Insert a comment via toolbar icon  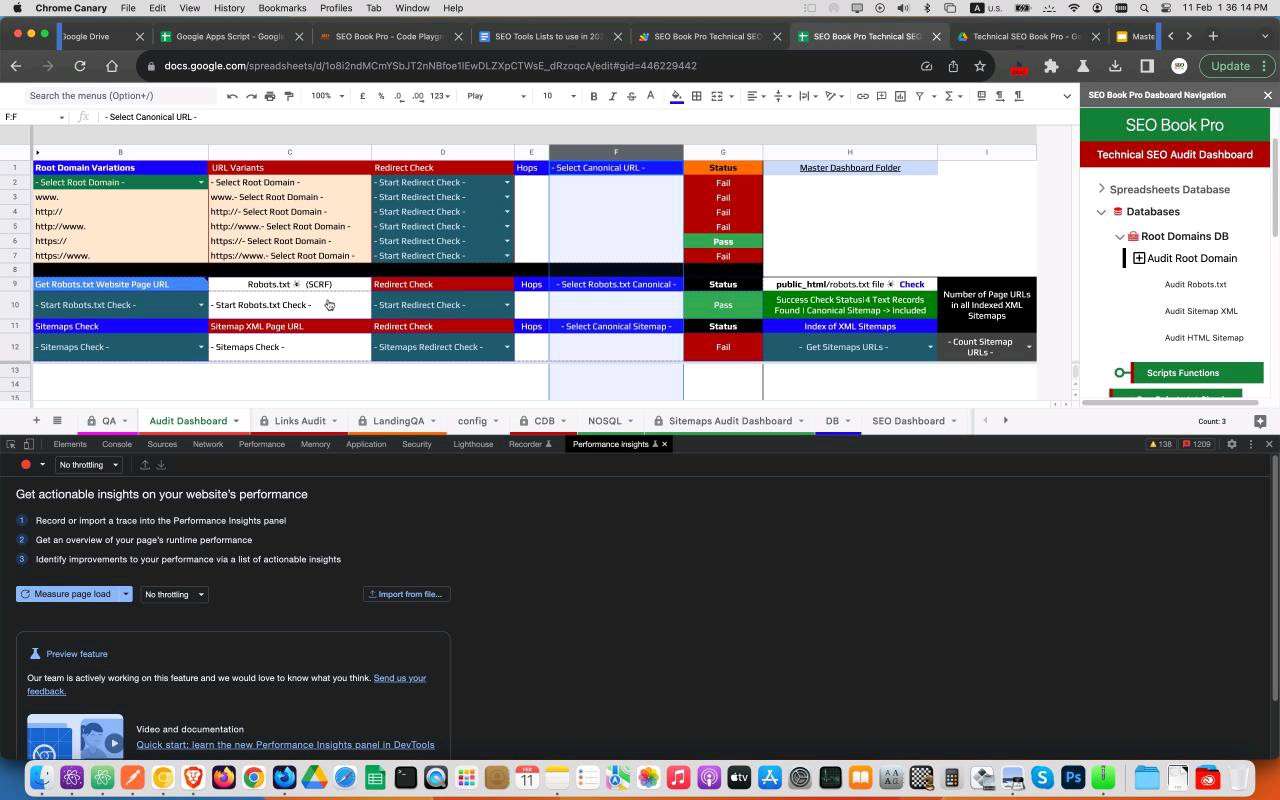[x=881, y=96]
